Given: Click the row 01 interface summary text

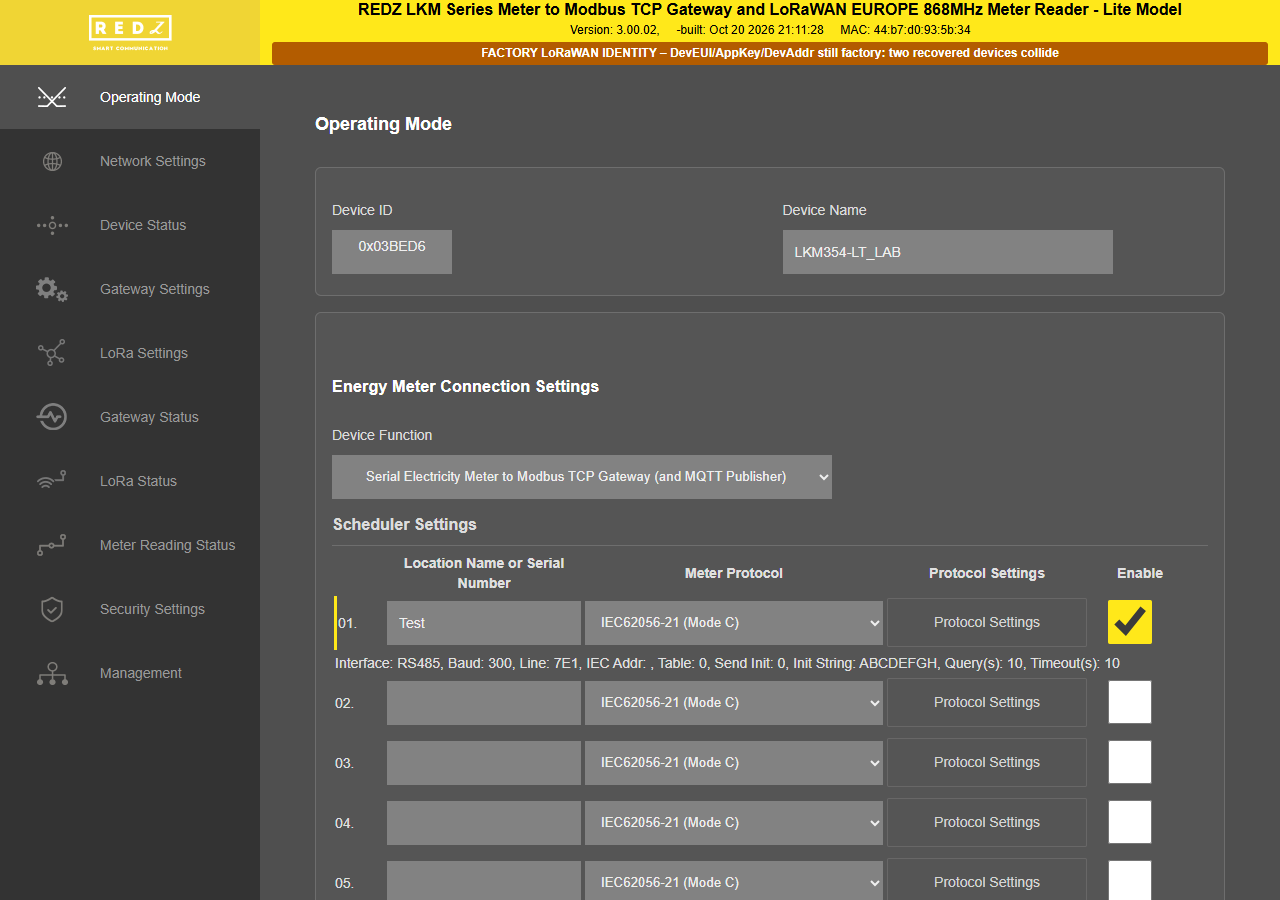Looking at the screenshot, I should click(x=727, y=663).
